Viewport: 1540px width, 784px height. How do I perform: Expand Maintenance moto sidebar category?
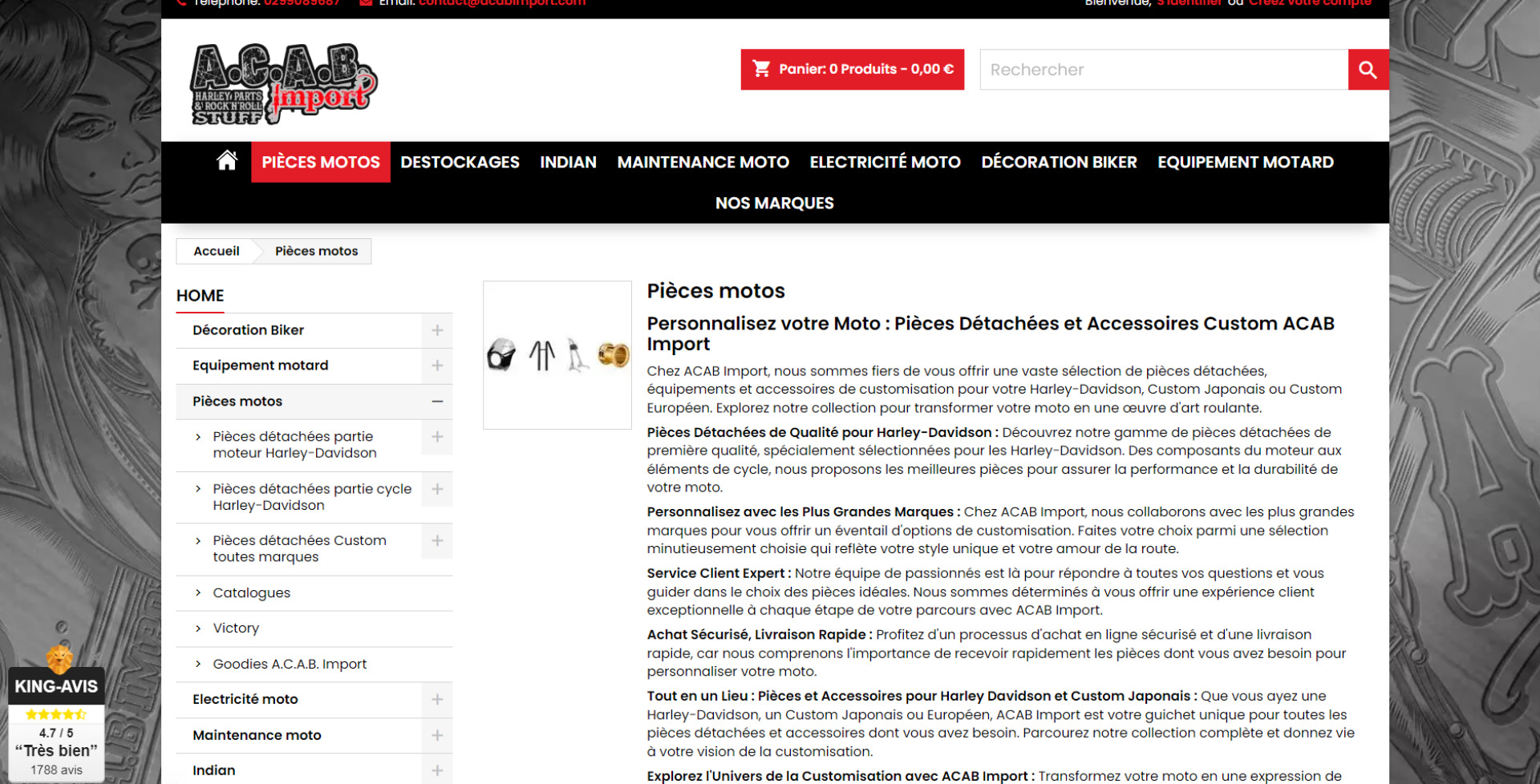pos(437,735)
